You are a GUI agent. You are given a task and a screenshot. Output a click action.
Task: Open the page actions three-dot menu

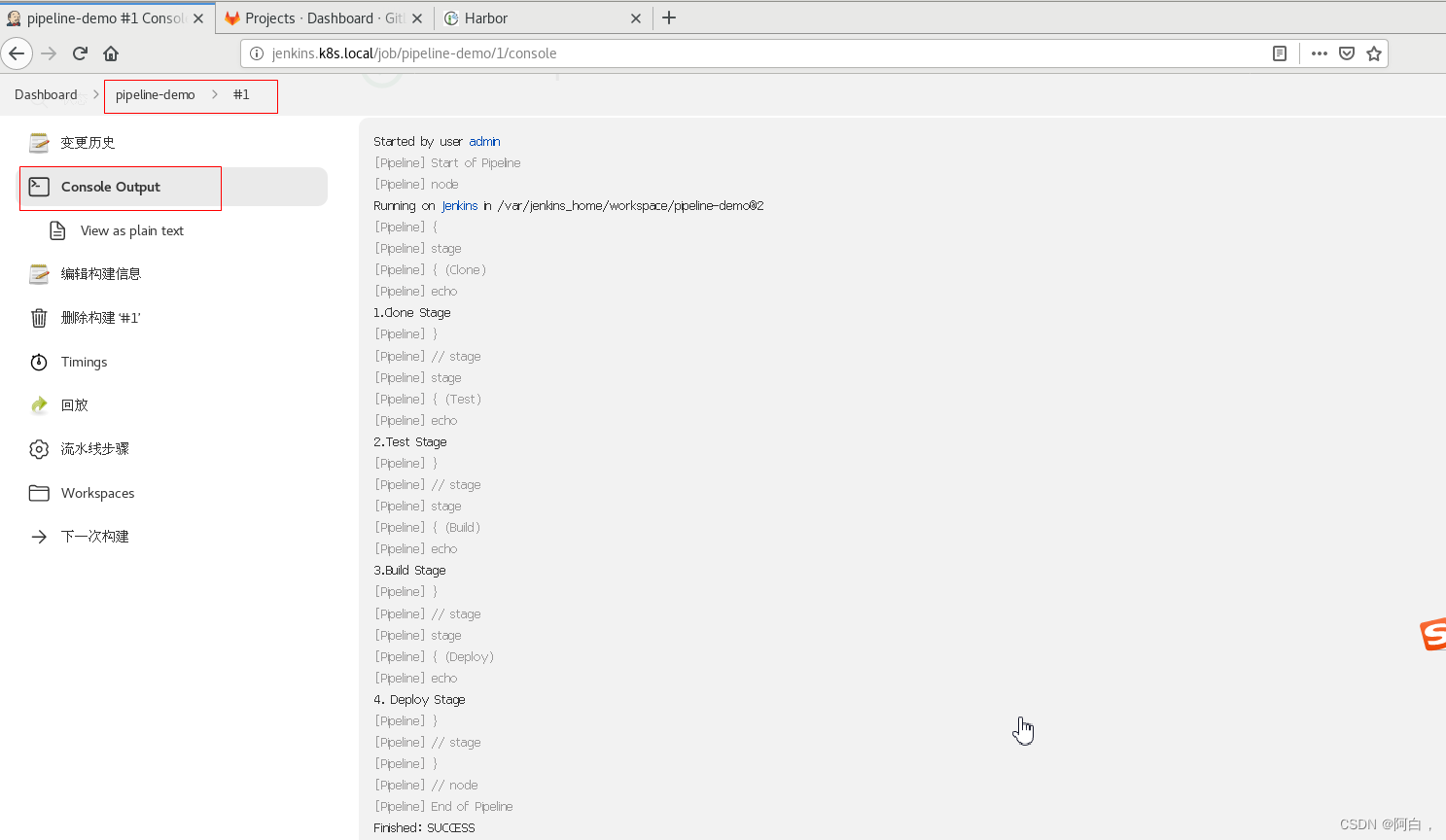(x=1320, y=53)
